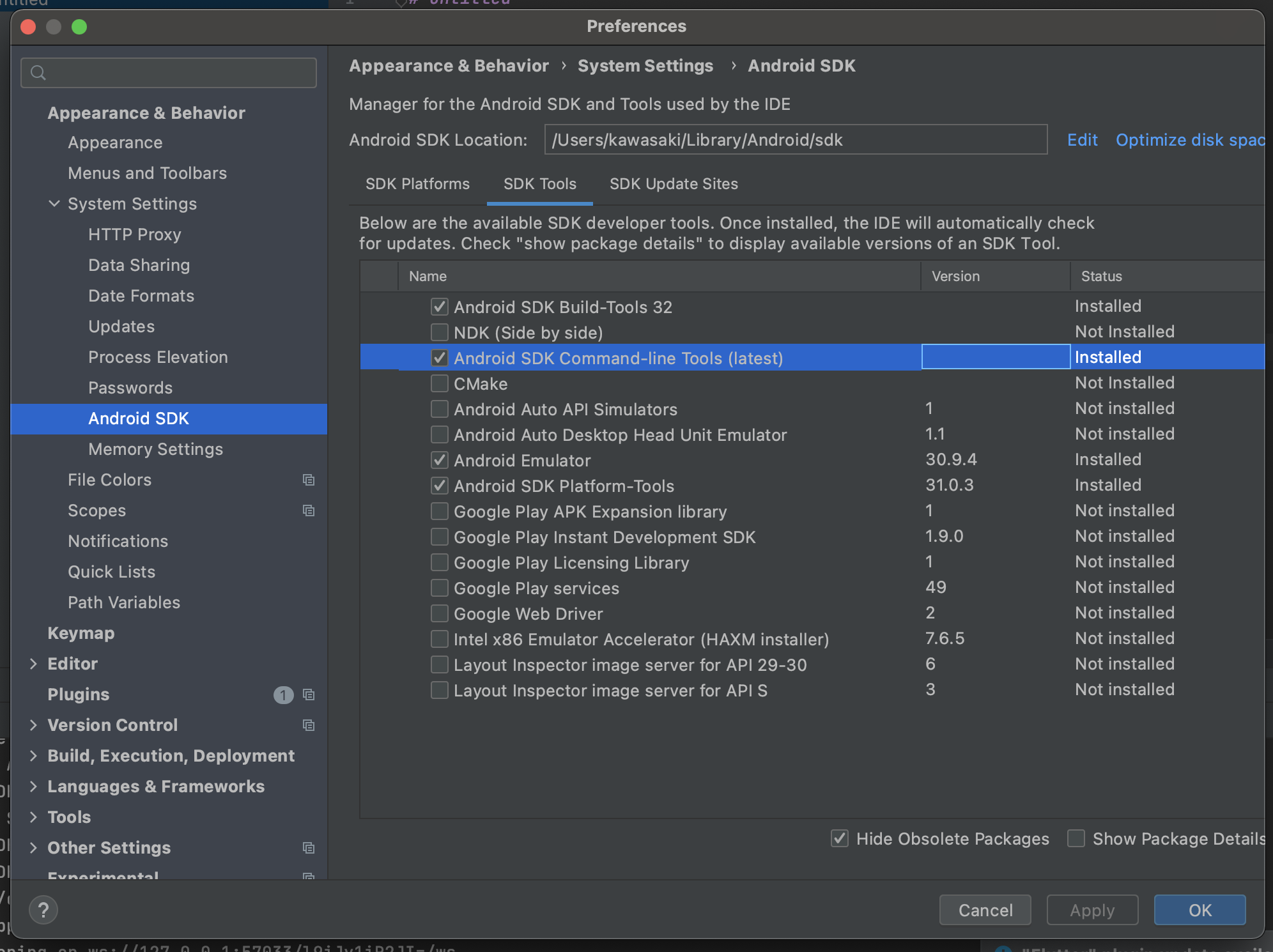Click the project-level icon beside Other Settings
The height and width of the screenshot is (952, 1273).
tap(309, 848)
